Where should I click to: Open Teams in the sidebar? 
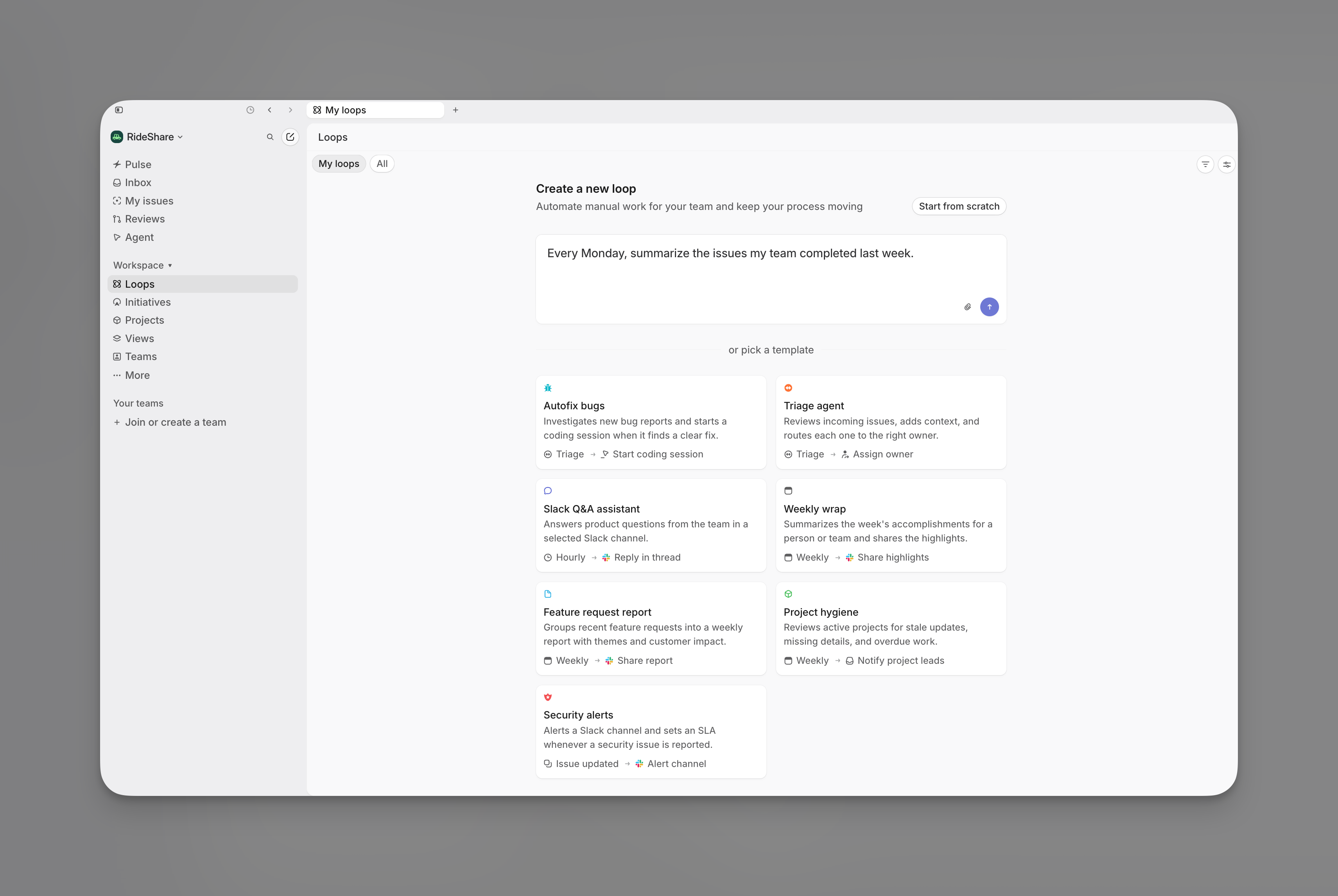(x=203, y=357)
